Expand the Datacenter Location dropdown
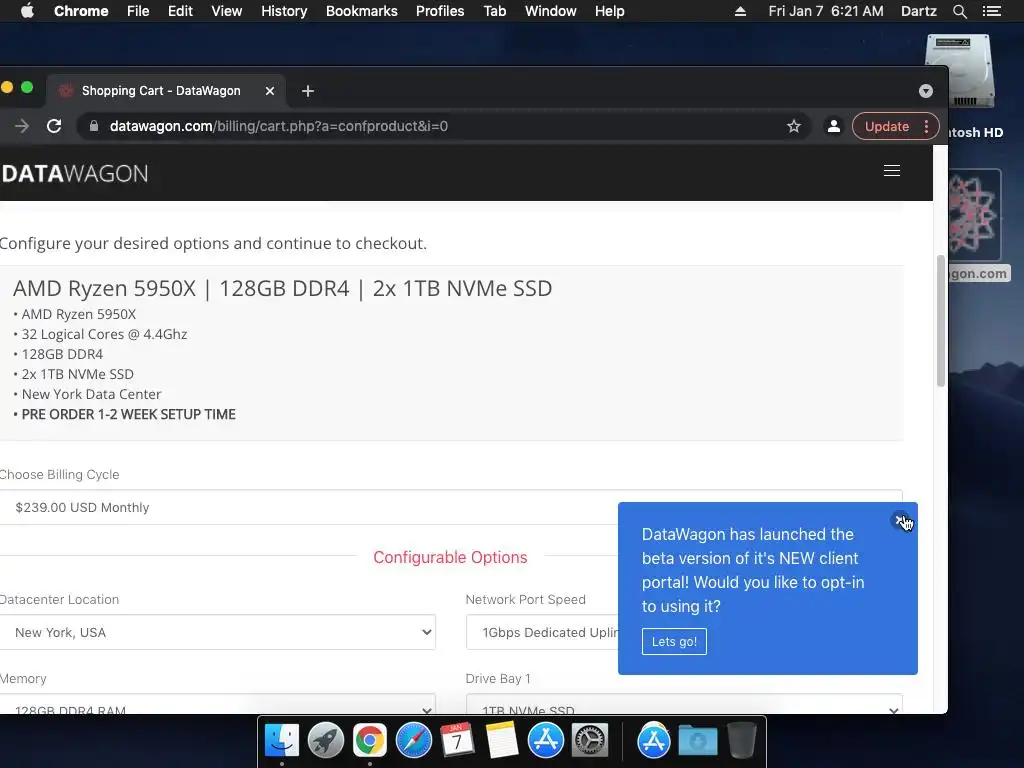The height and width of the screenshot is (768, 1024). [217, 632]
